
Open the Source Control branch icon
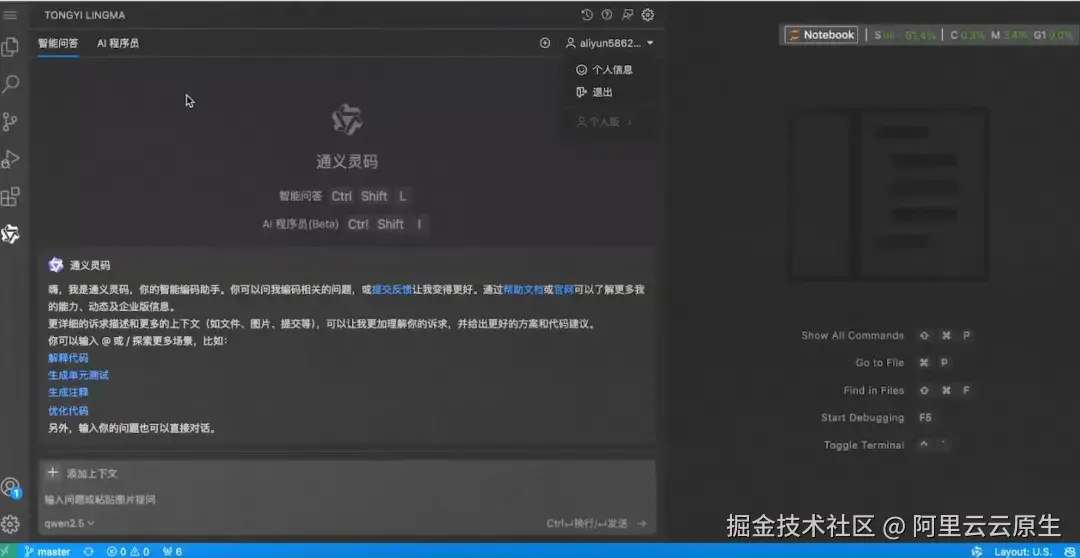[10, 122]
